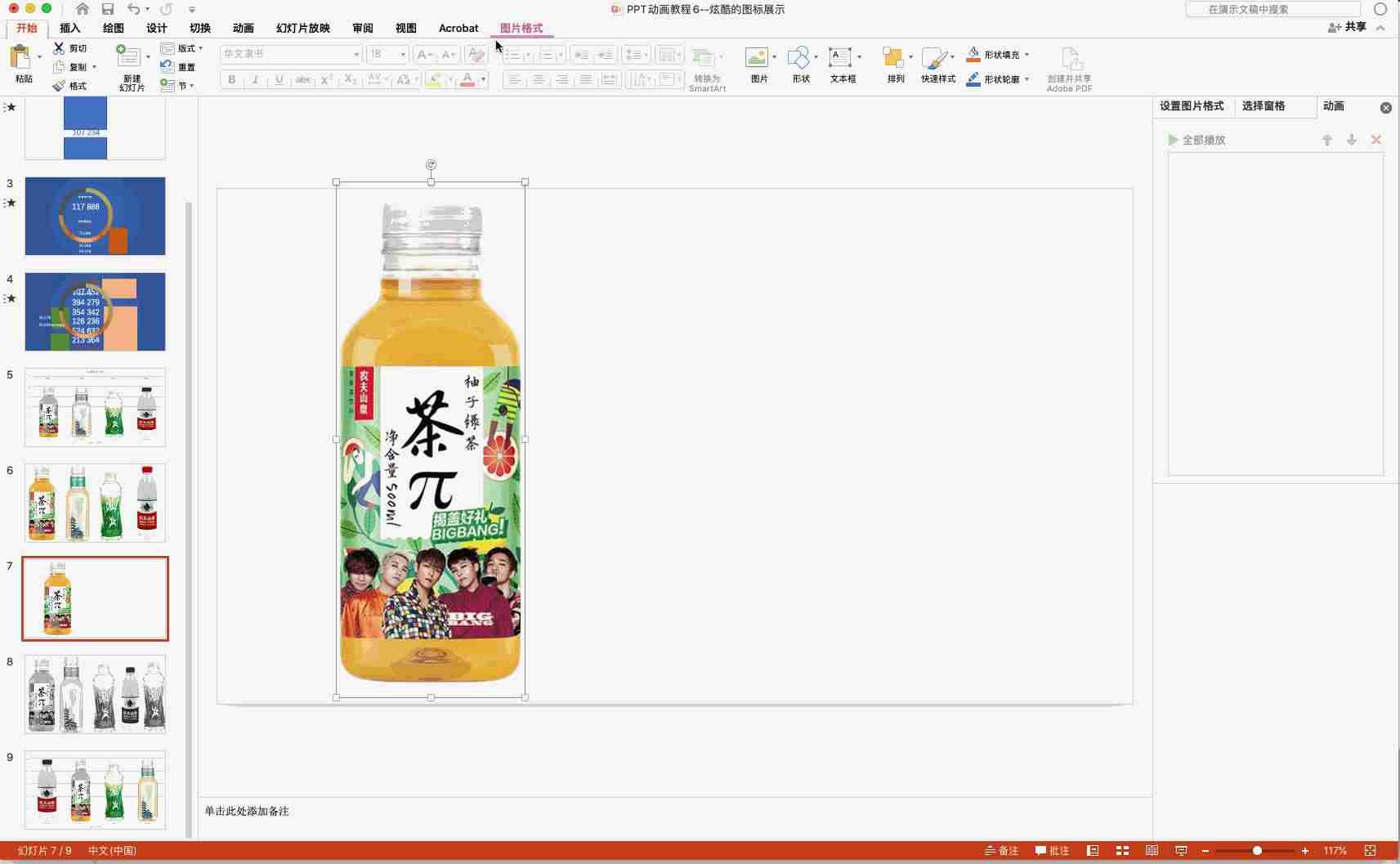Open the Picture Format (图片格式) tab
1400x864 pixels.
pyautogui.click(x=521, y=28)
